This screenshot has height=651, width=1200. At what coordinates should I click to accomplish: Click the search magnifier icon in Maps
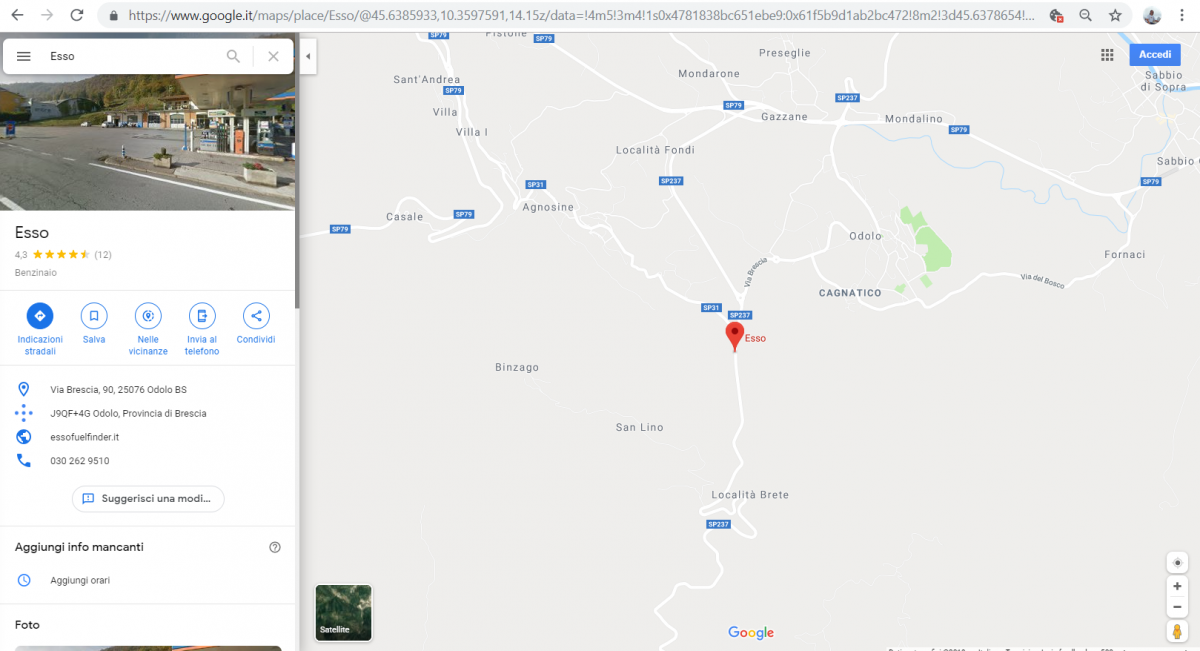click(x=233, y=56)
